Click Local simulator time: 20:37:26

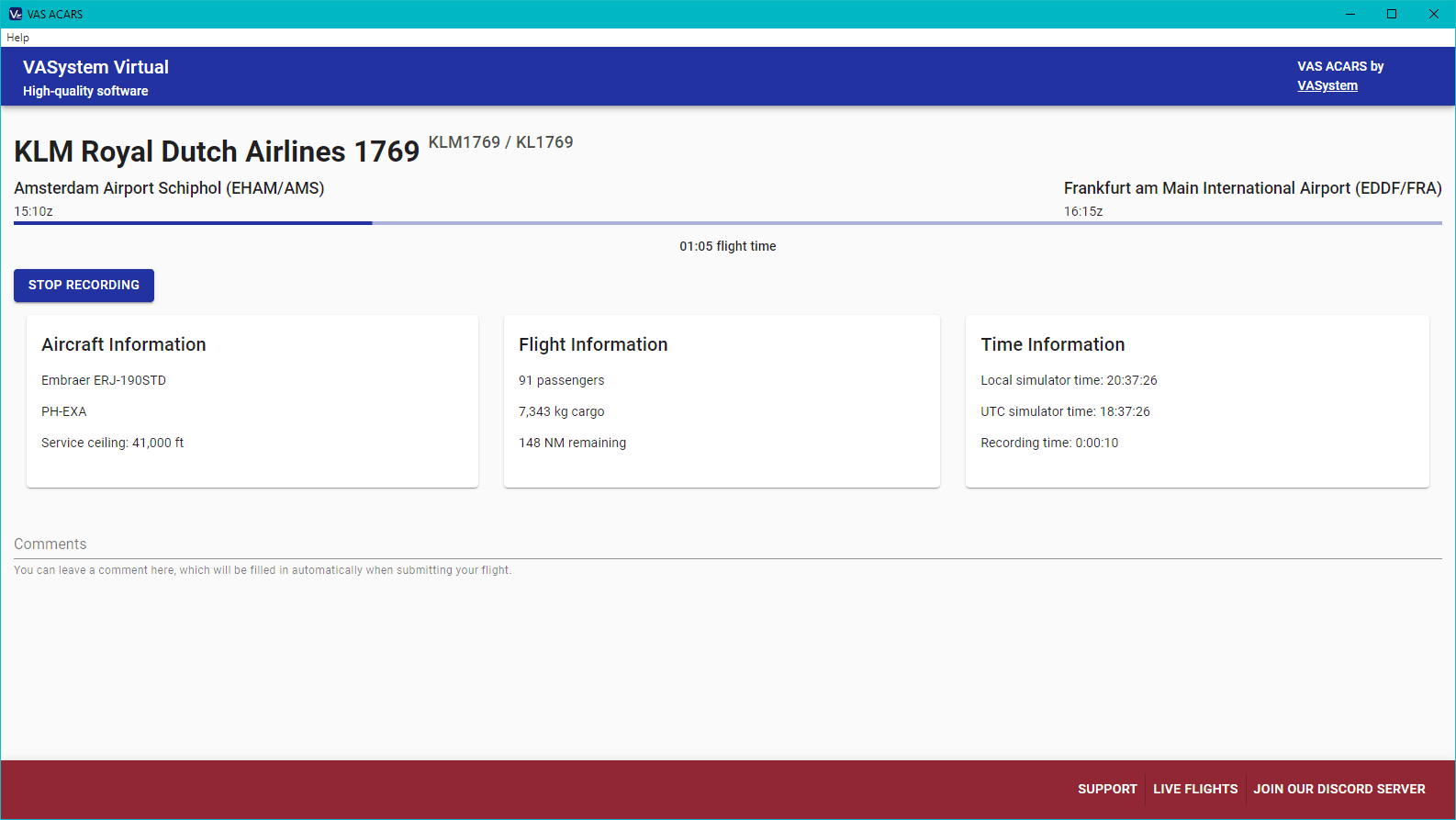pos(1069,380)
